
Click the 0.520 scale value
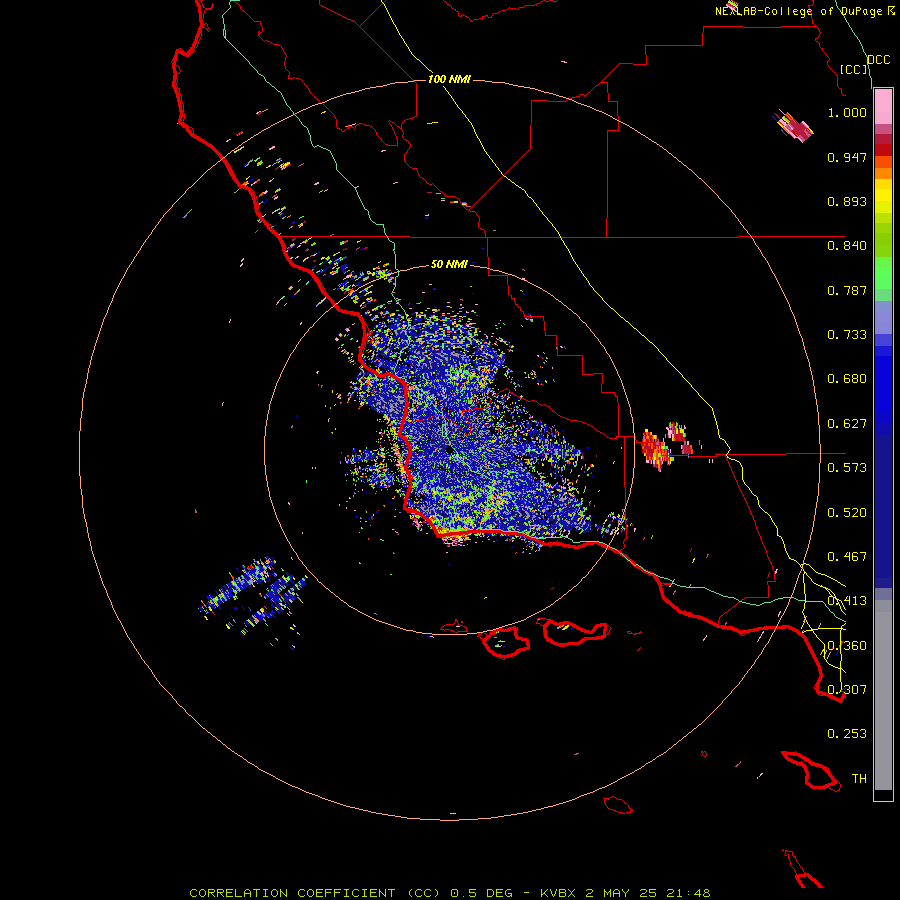(847, 513)
